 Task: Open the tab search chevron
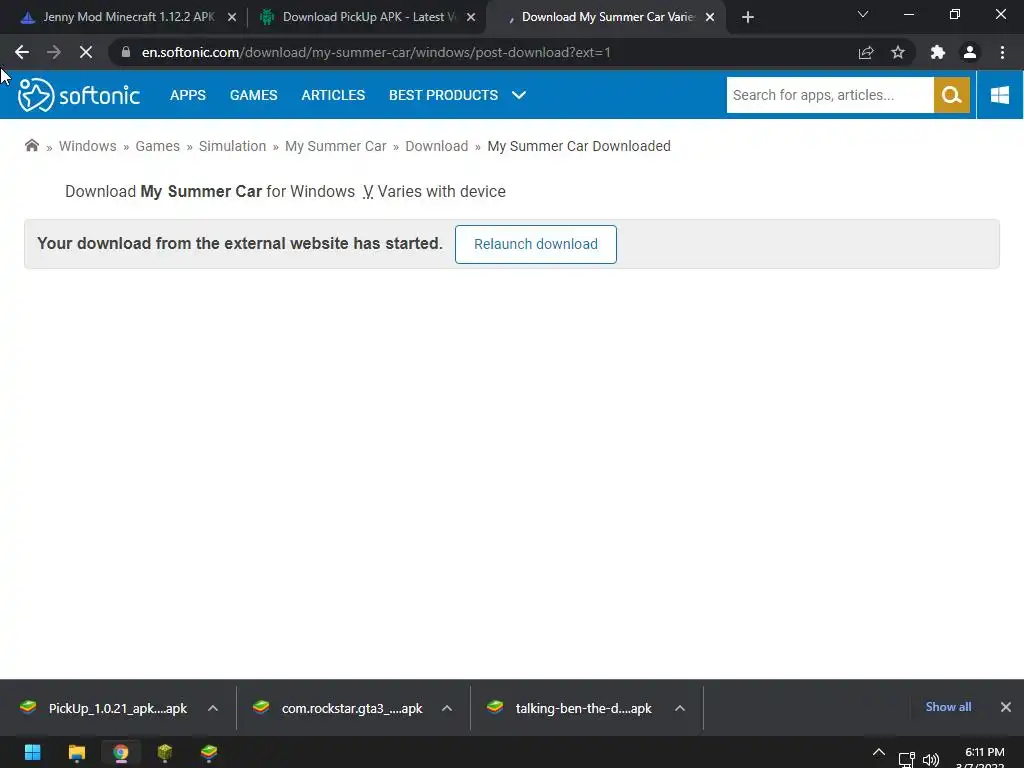[x=863, y=14]
